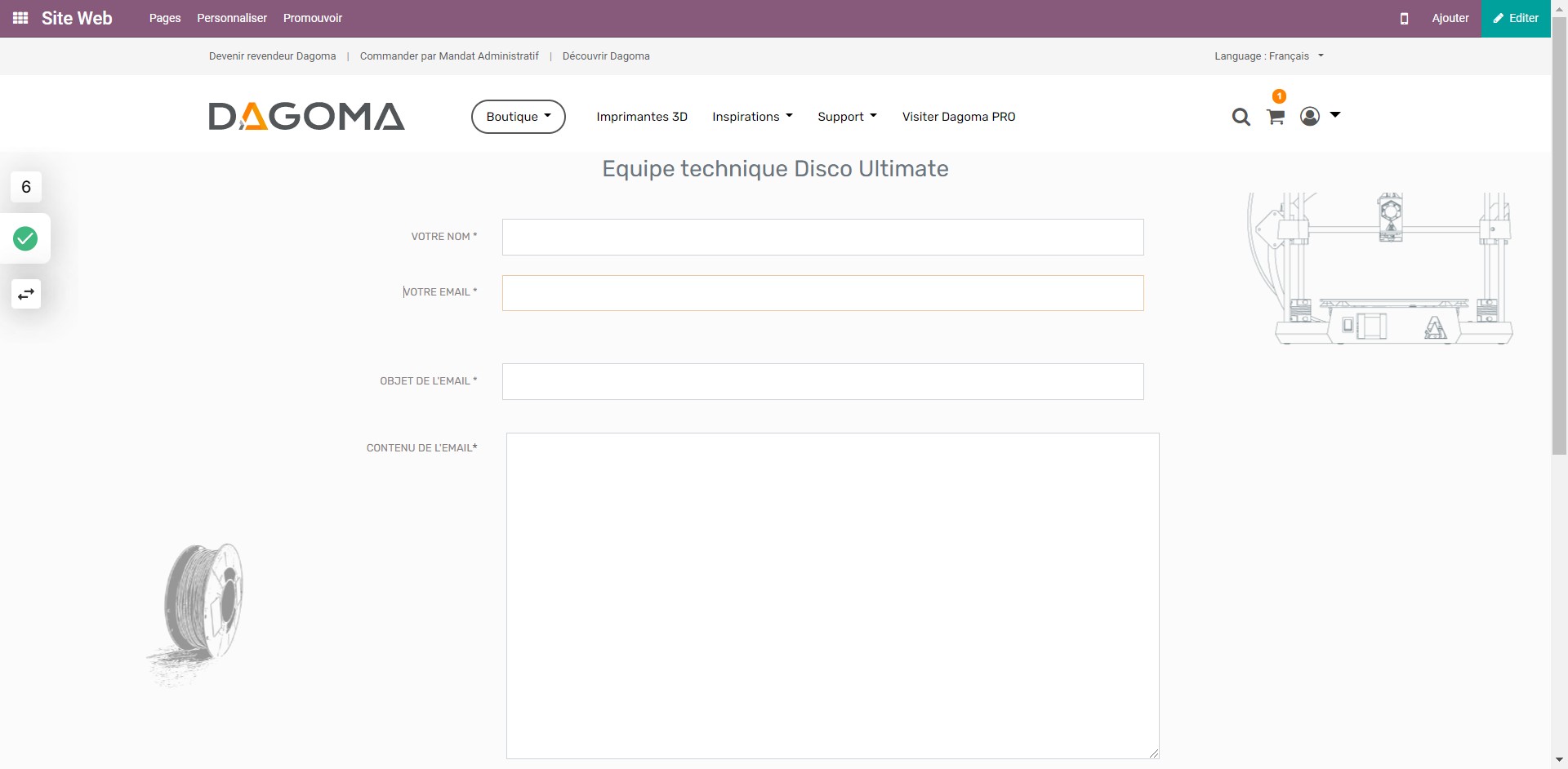
Task: Toggle mobile preview phone icon
Action: pos(1404,18)
